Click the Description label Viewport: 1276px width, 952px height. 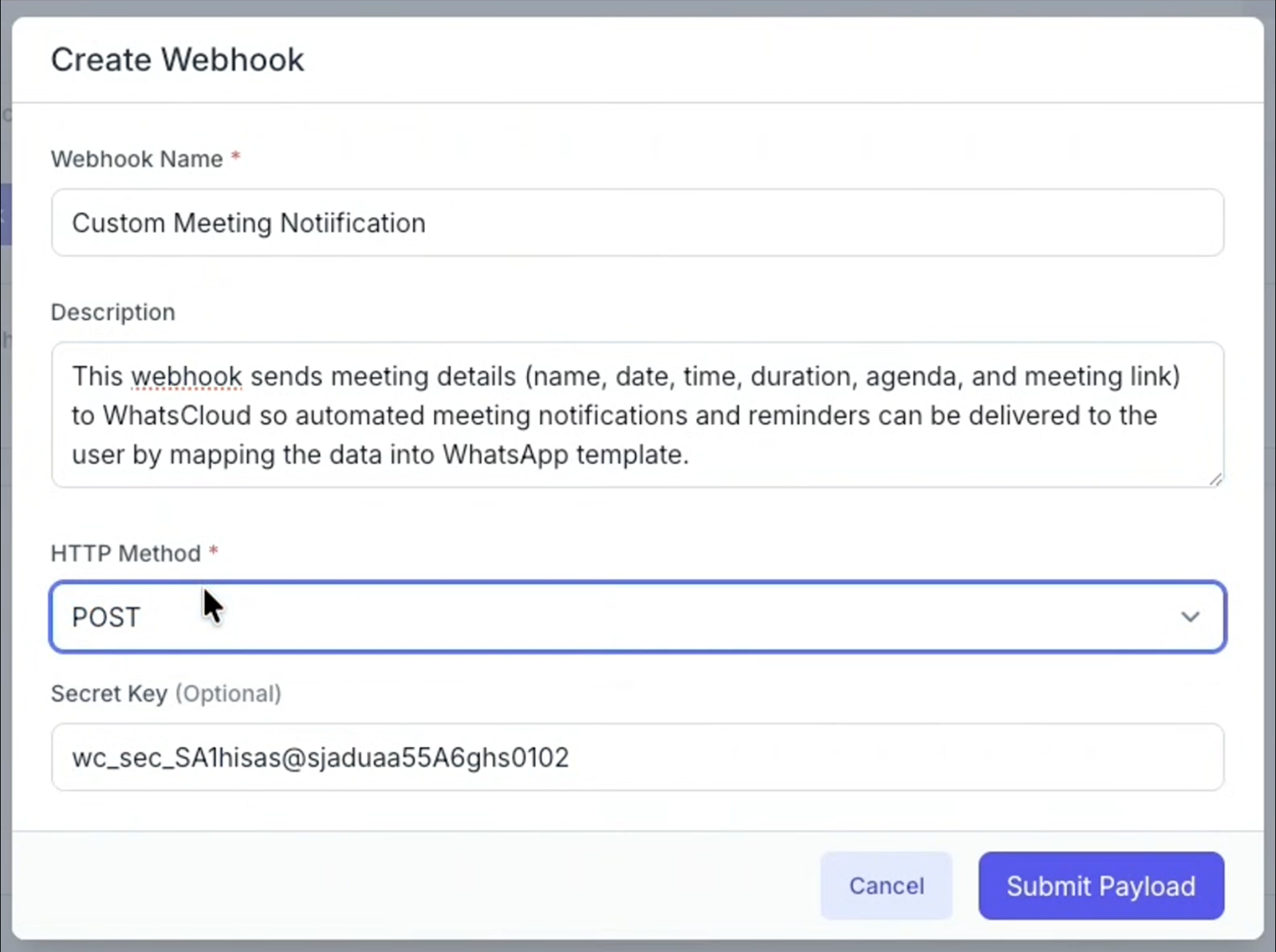[112, 312]
